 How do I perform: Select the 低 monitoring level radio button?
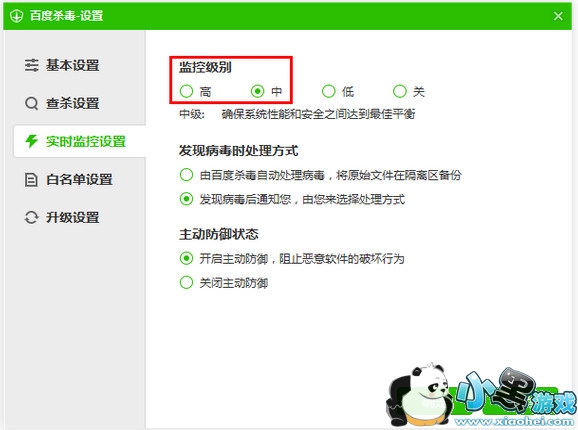(329, 91)
